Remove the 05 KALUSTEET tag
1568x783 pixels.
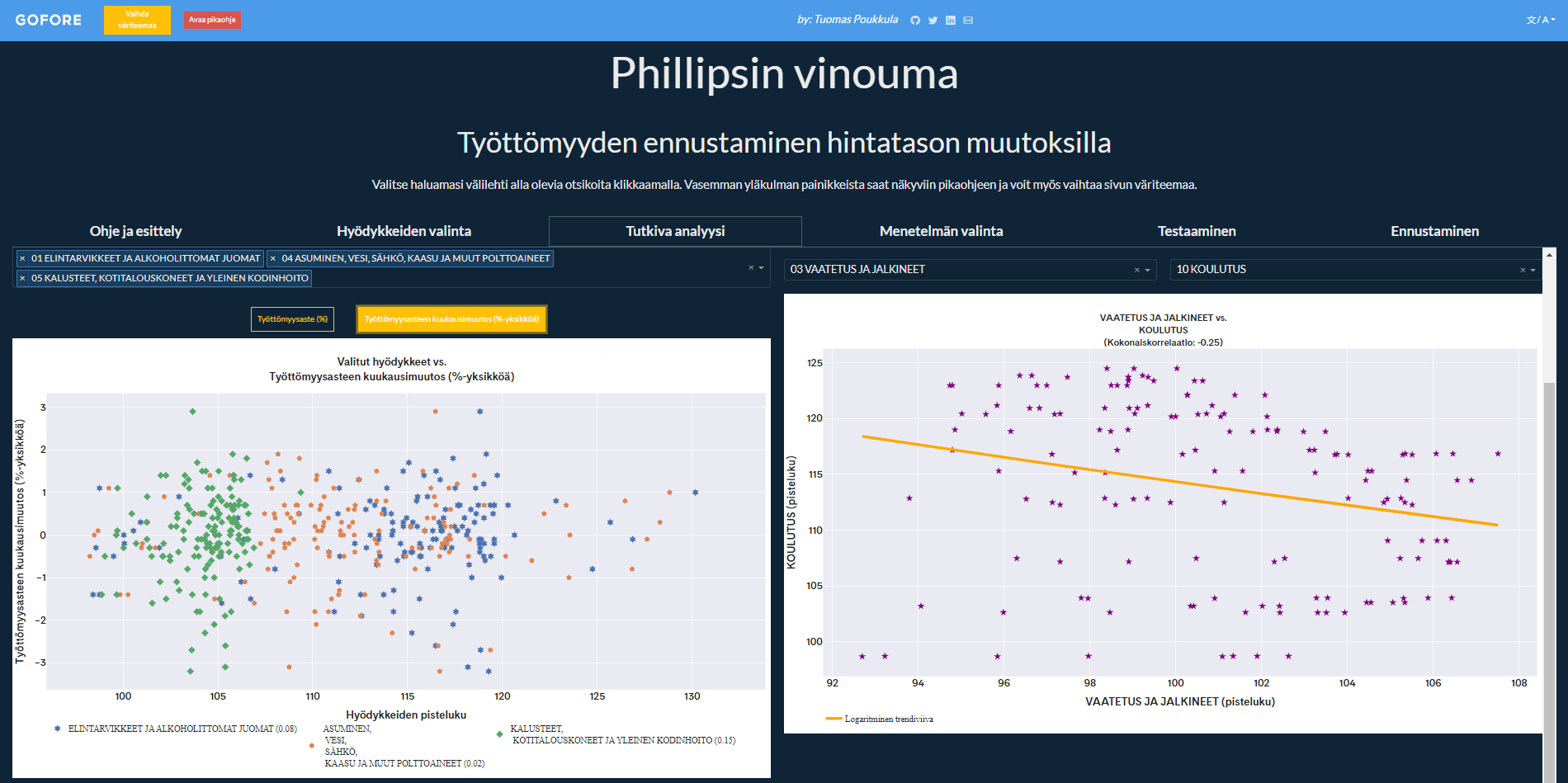(22, 278)
